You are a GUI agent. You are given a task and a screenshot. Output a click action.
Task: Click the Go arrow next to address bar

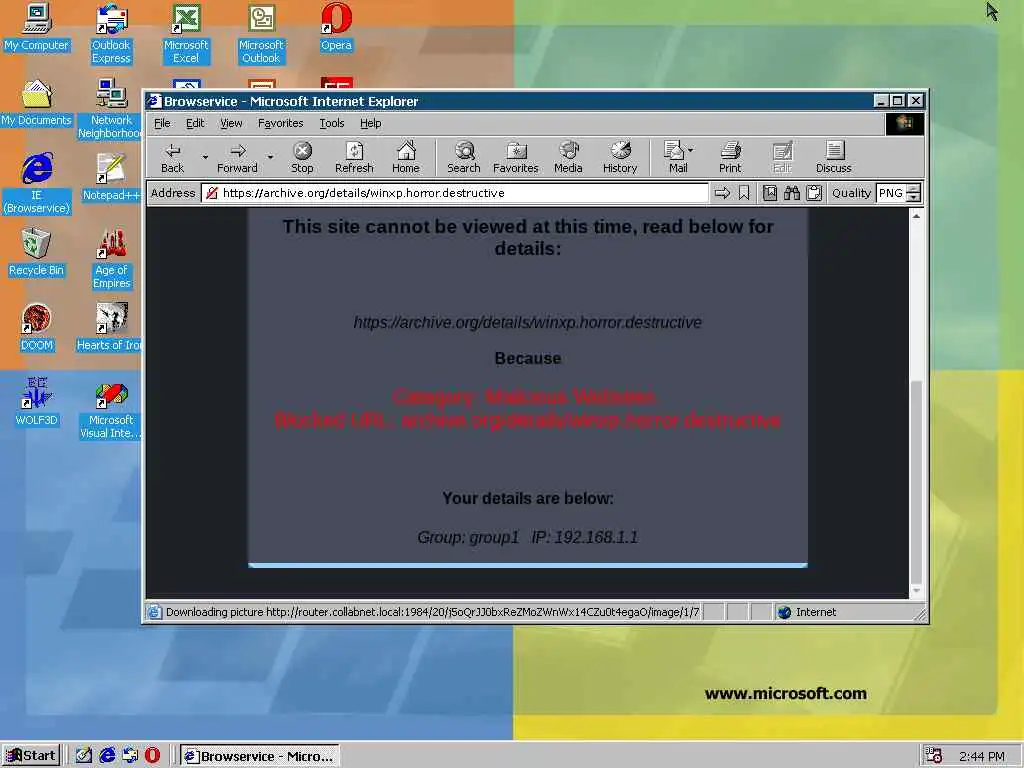point(722,193)
